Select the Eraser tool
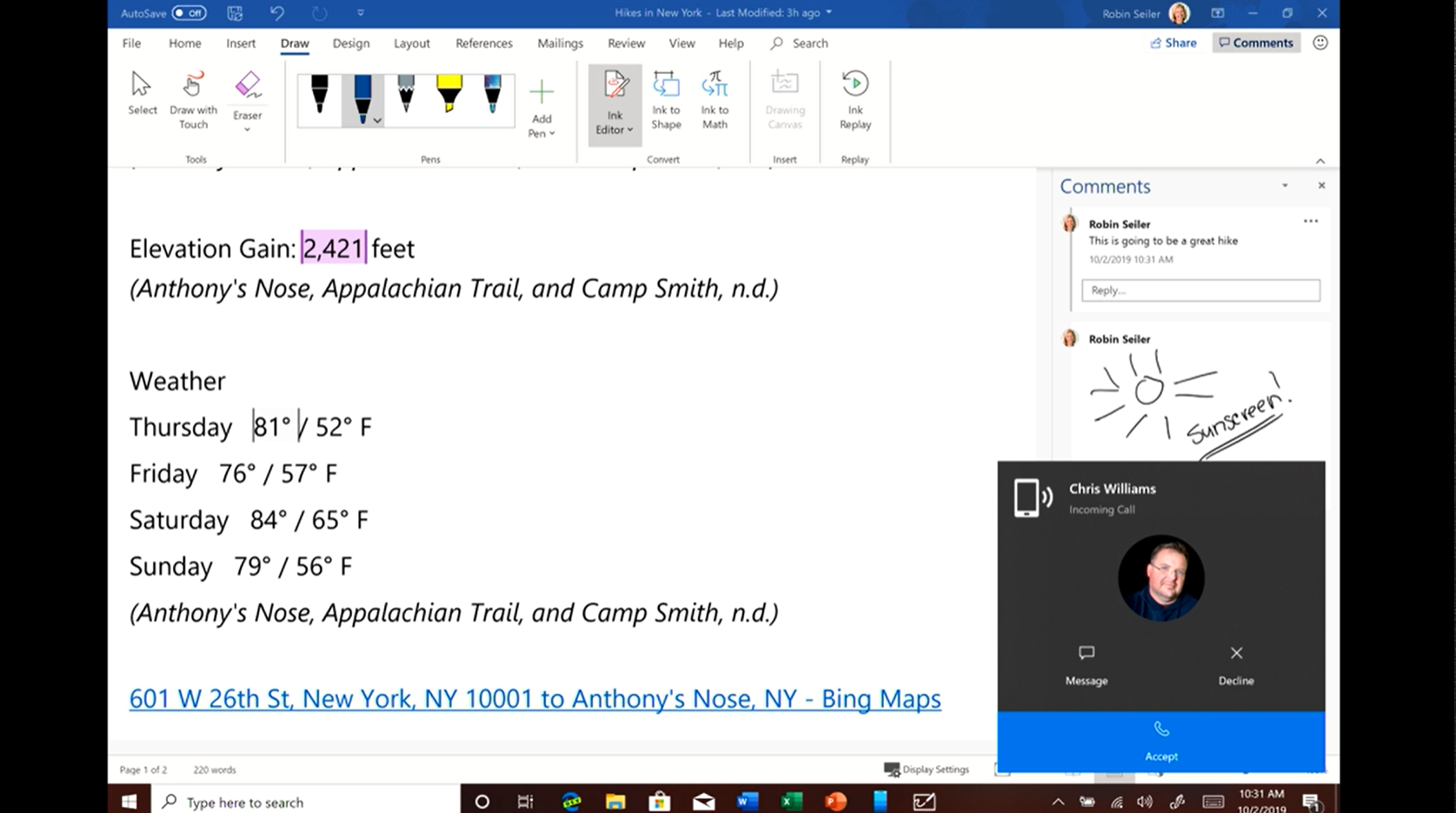The image size is (1456, 813). click(248, 96)
